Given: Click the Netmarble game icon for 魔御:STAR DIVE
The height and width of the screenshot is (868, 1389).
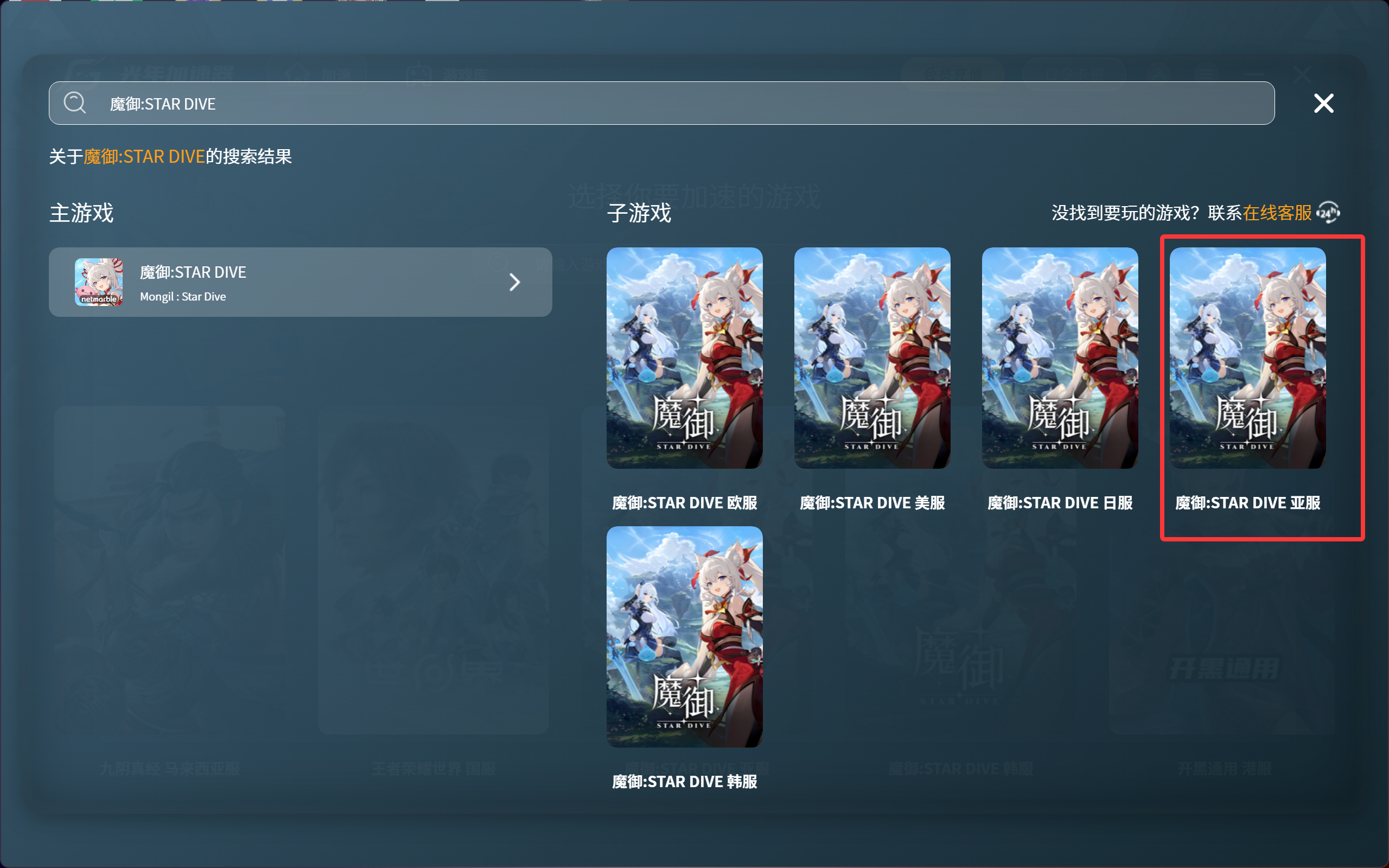Looking at the screenshot, I should click(x=99, y=282).
